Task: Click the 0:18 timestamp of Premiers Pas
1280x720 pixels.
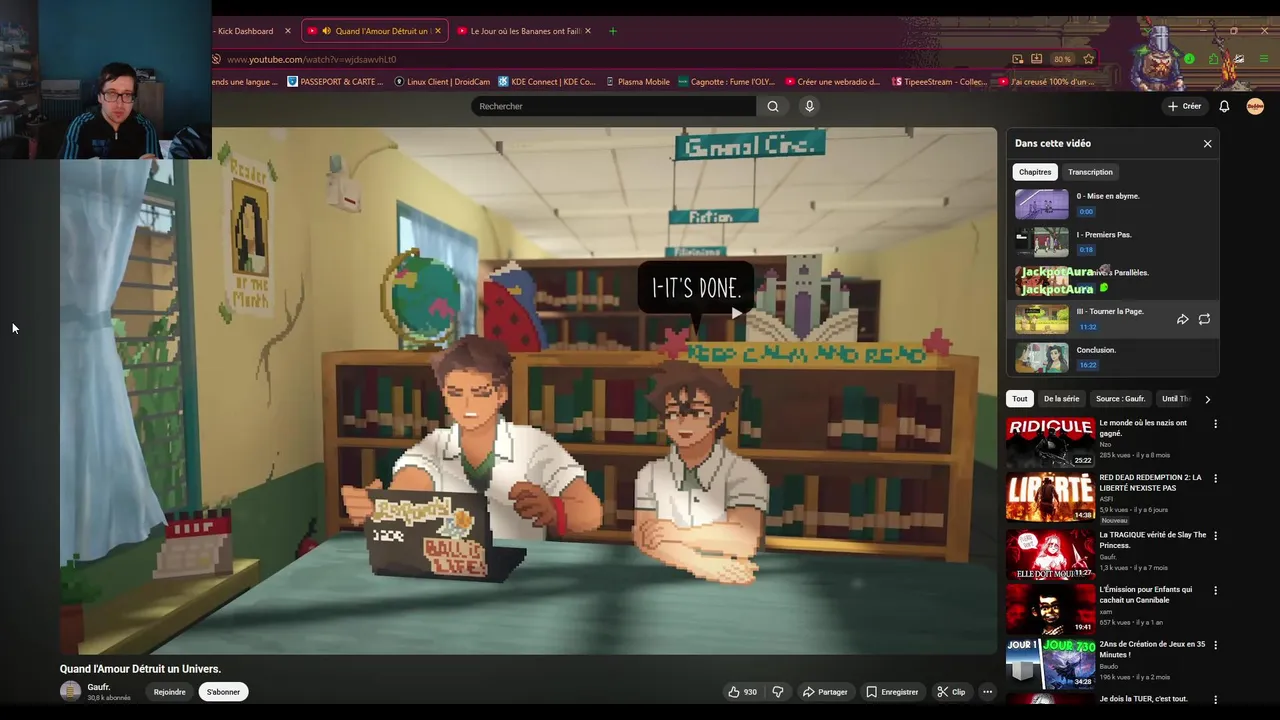Action: click(x=1086, y=250)
